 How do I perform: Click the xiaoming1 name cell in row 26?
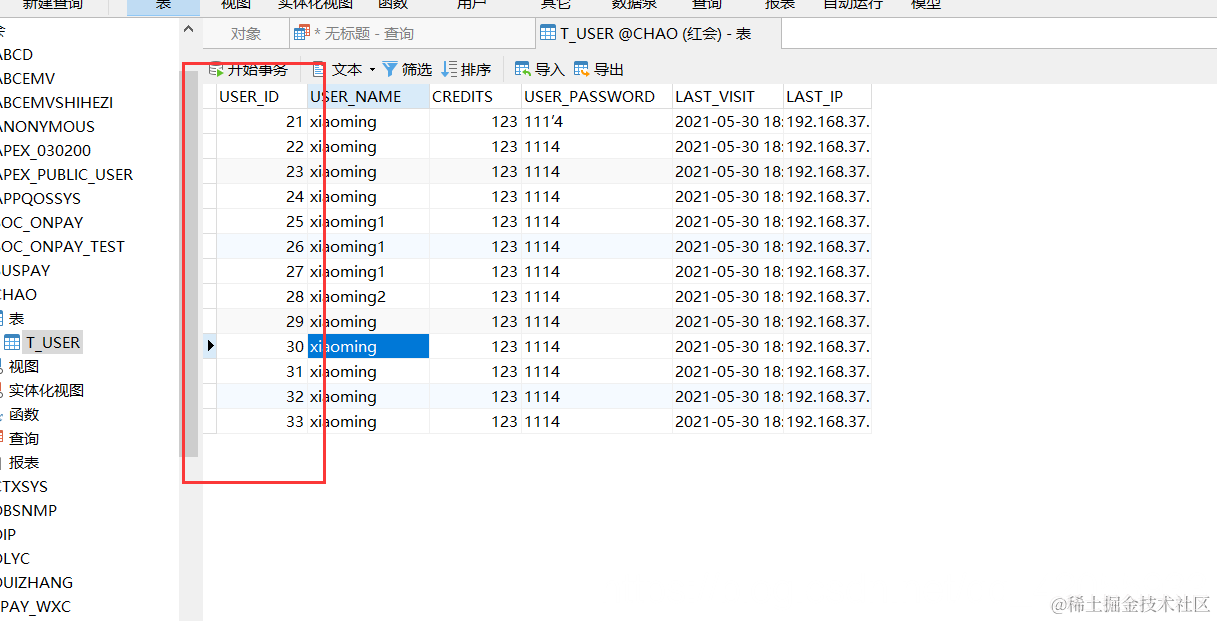coord(368,247)
